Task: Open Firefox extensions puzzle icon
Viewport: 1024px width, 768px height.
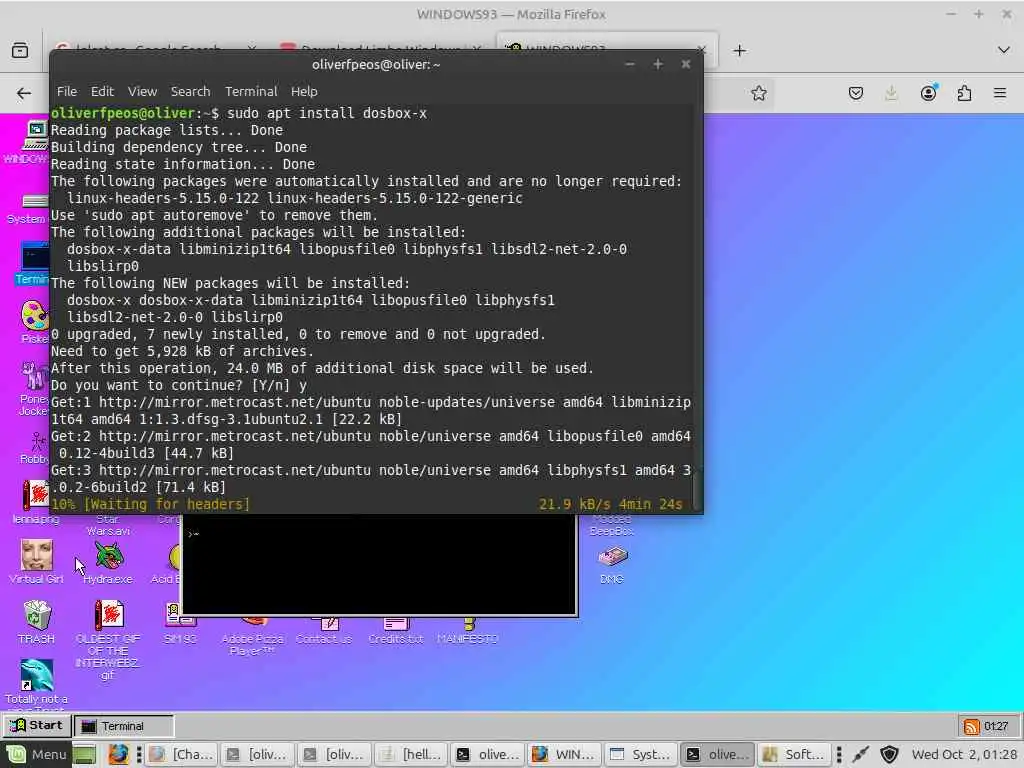Action: (964, 93)
